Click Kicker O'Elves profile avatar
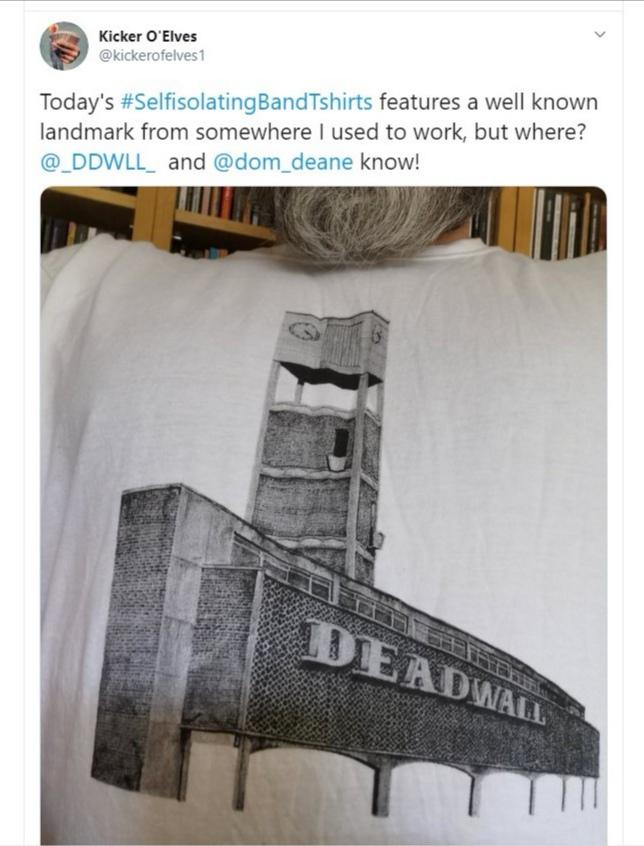 point(64,46)
